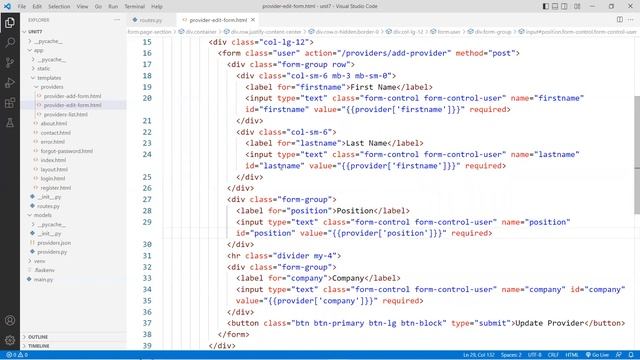The width and height of the screenshot is (640, 360).
Task: Split the editor to the right
Action: point(620,20)
